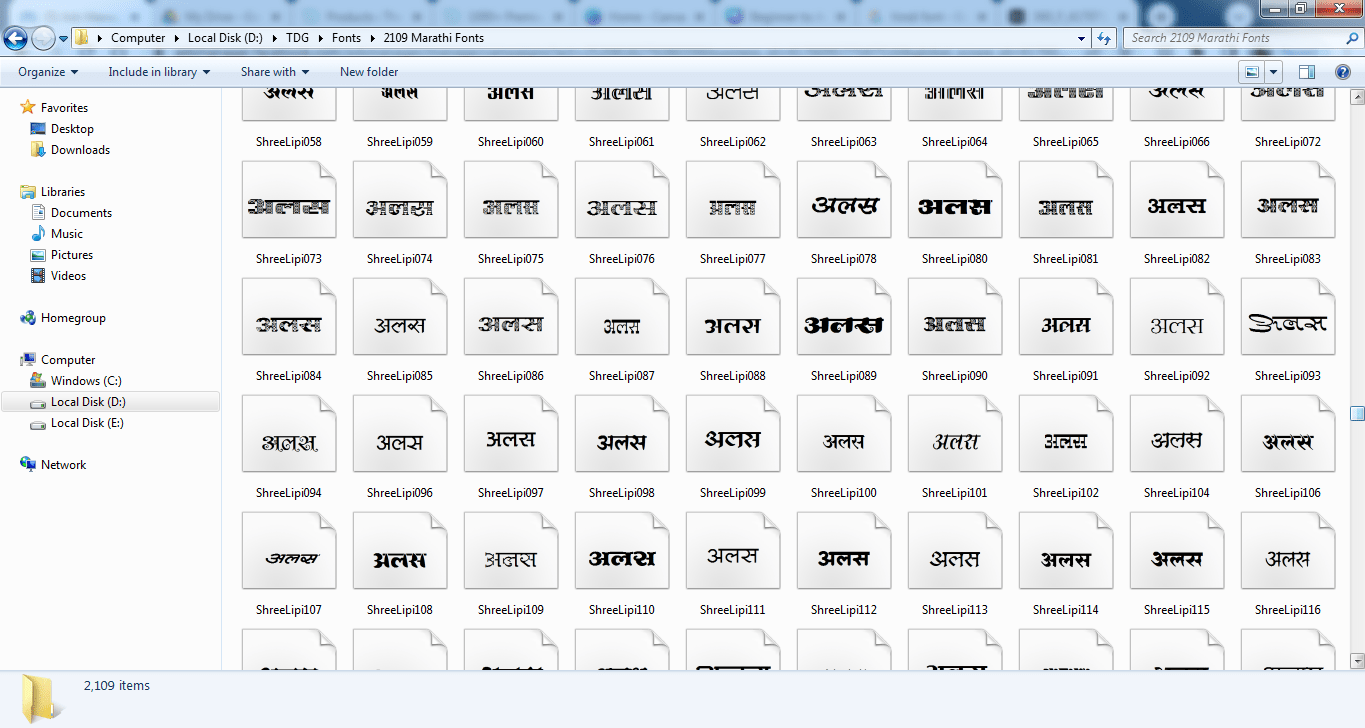This screenshot has height=728, width=1365.
Task: Select the ShreeLipi078 font file icon
Action: 844,200
